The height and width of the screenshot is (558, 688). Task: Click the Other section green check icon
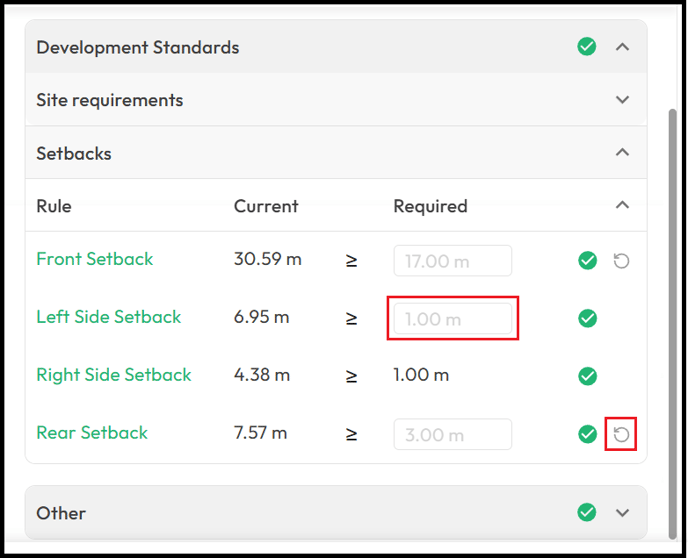point(587,512)
